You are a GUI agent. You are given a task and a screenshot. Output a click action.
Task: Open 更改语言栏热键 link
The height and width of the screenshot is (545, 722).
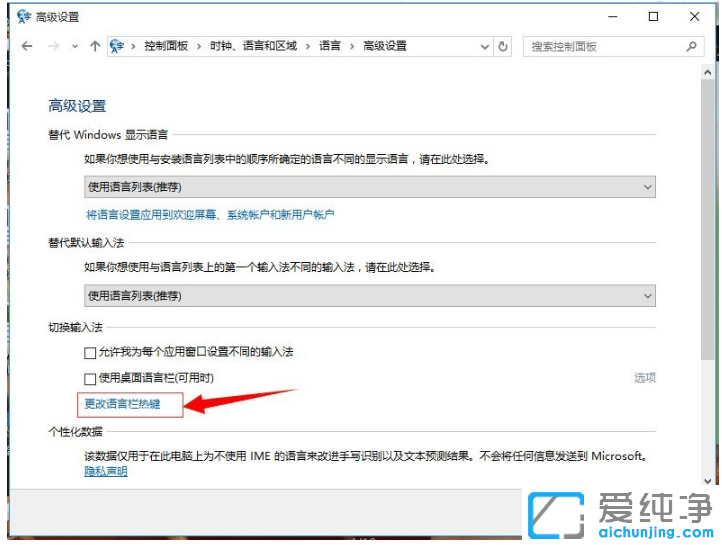click(x=121, y=404)
